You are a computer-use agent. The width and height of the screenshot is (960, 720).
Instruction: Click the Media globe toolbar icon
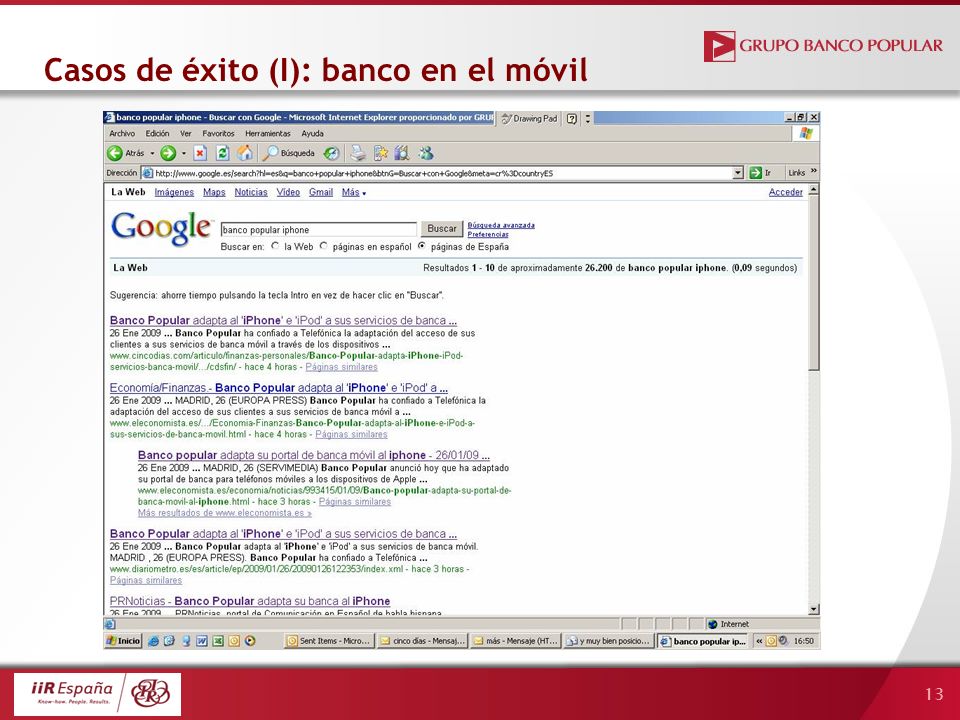click(x=331, y=153)
